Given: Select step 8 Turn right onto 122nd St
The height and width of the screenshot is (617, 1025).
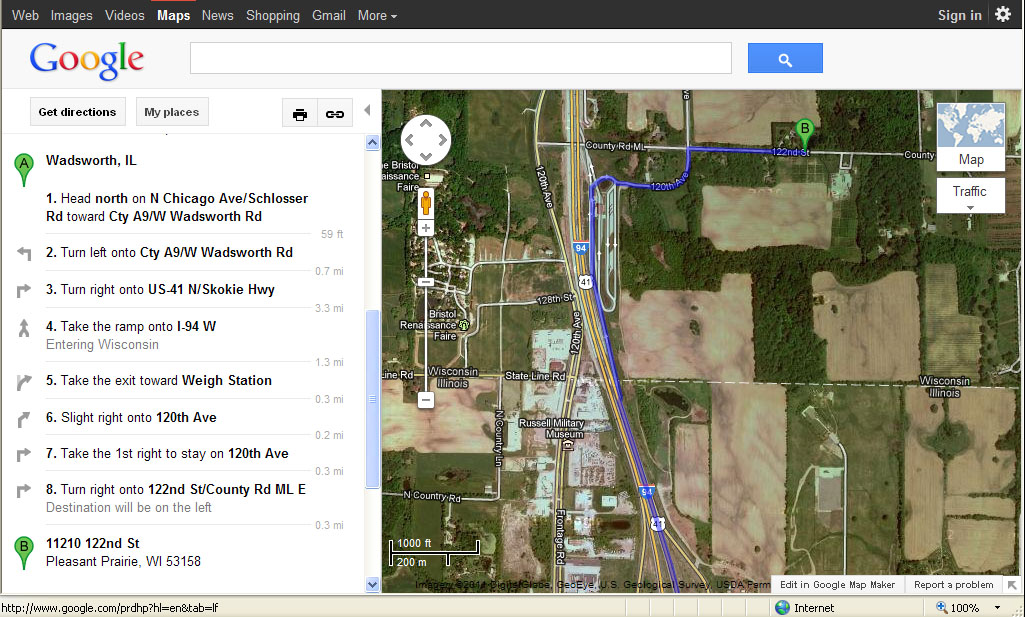Looking at the screenshot, I should tap(176, 490).
